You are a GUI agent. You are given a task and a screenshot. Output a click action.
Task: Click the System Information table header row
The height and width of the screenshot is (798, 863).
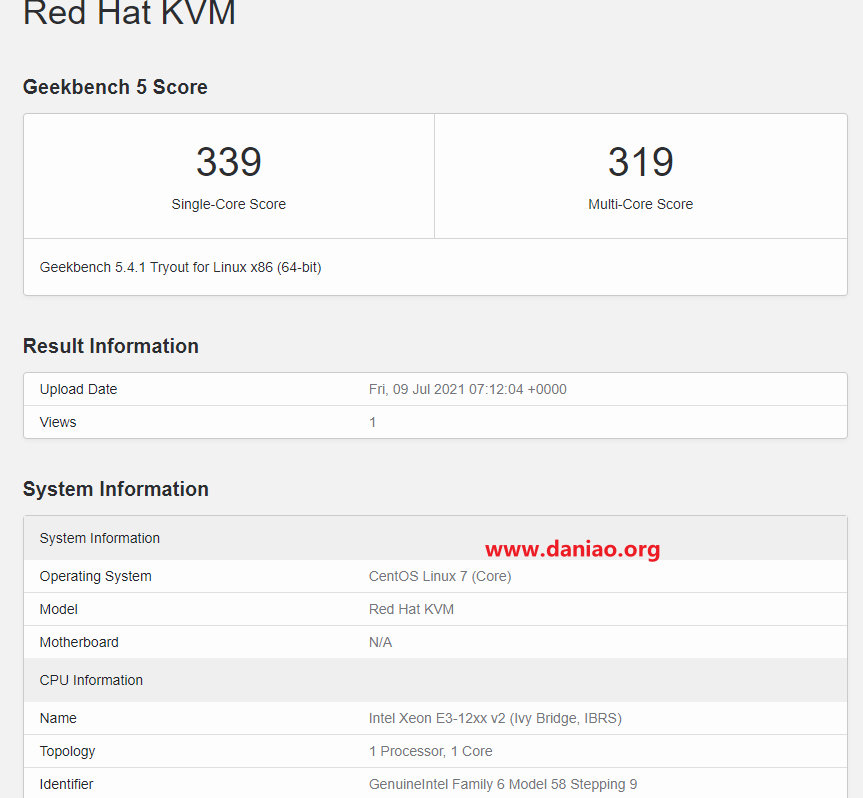tap(435, 538)
